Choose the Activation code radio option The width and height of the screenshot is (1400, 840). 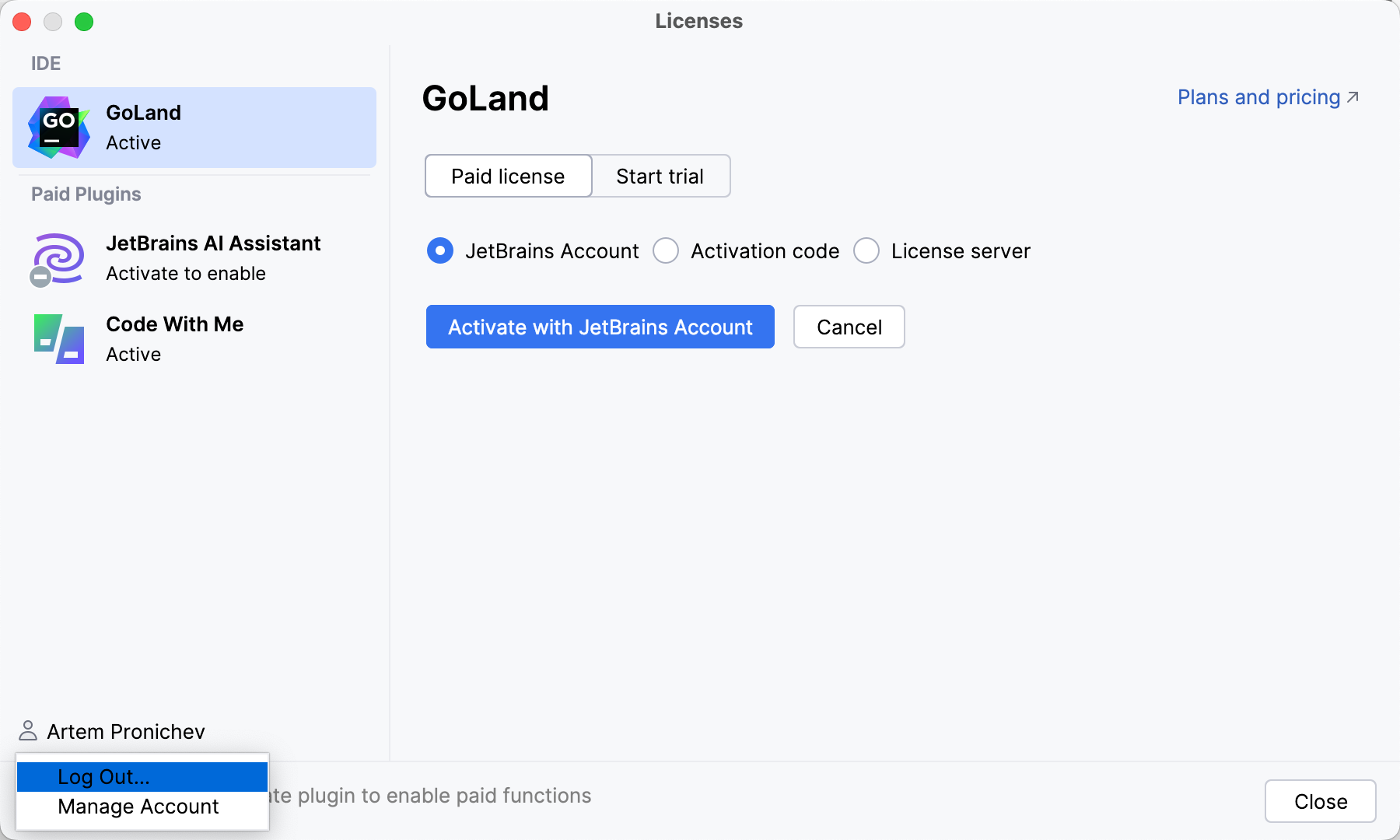coord(666,251)
